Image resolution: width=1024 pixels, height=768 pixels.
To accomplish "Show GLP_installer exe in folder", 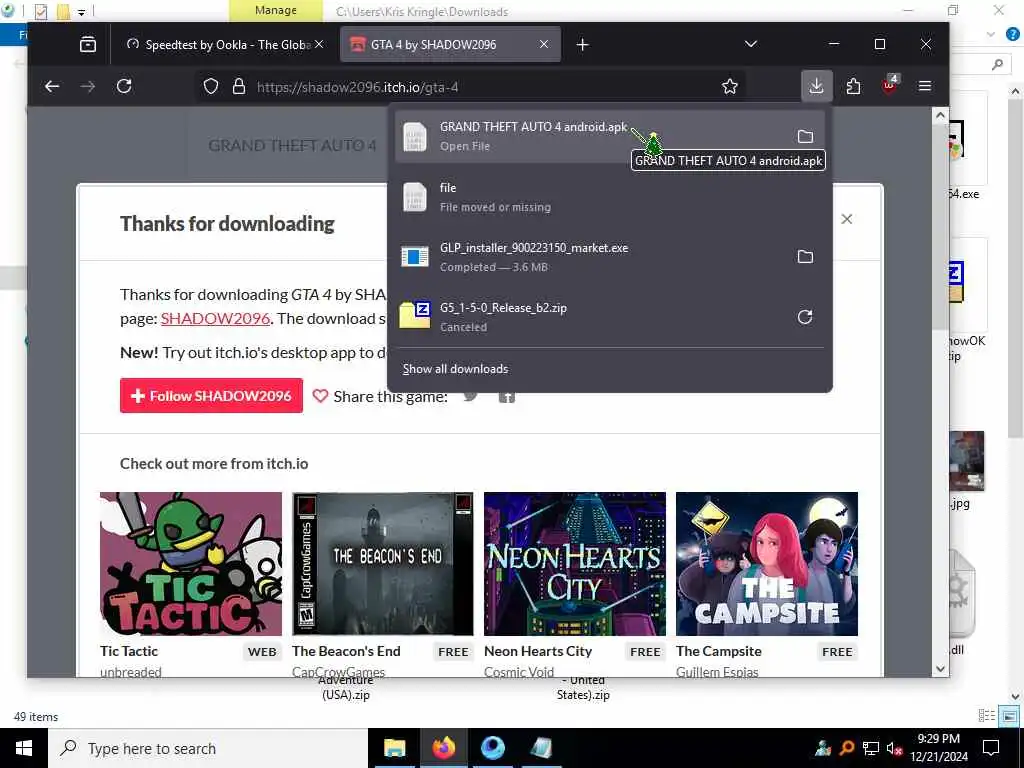I will (805, 257).
